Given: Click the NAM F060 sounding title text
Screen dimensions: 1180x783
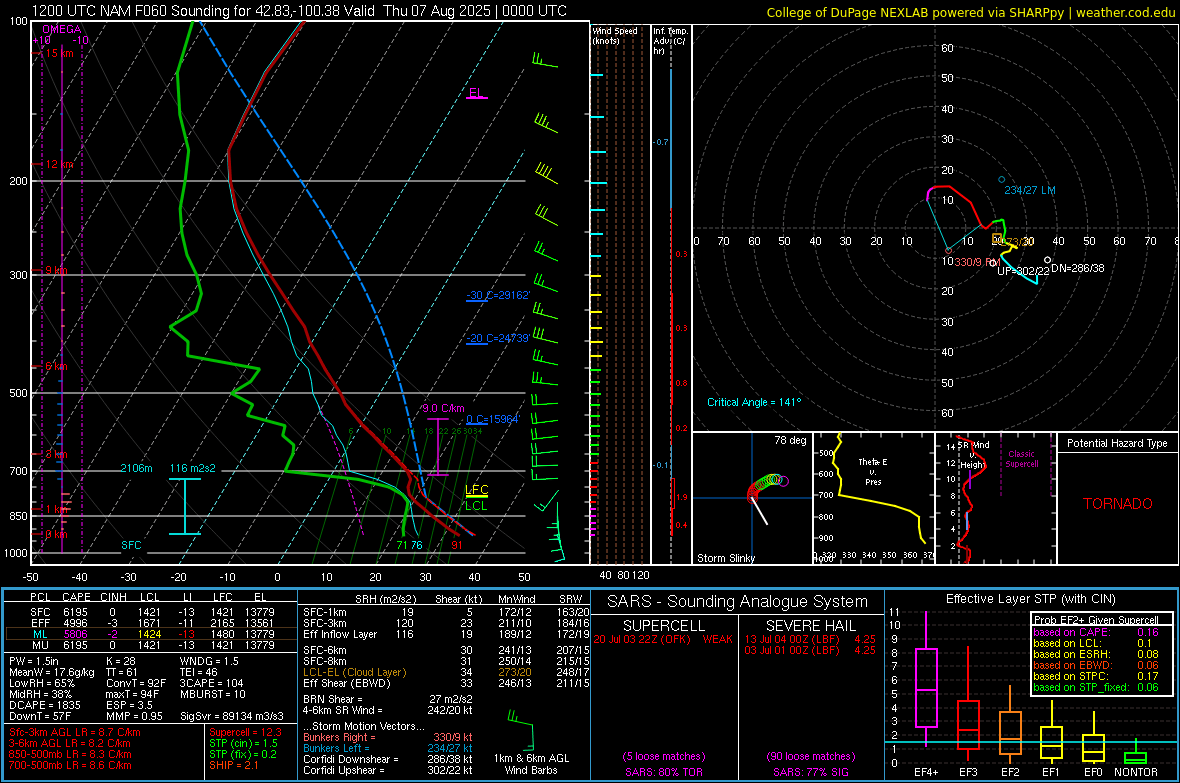Looking at the screenshot, I should 300,11.
